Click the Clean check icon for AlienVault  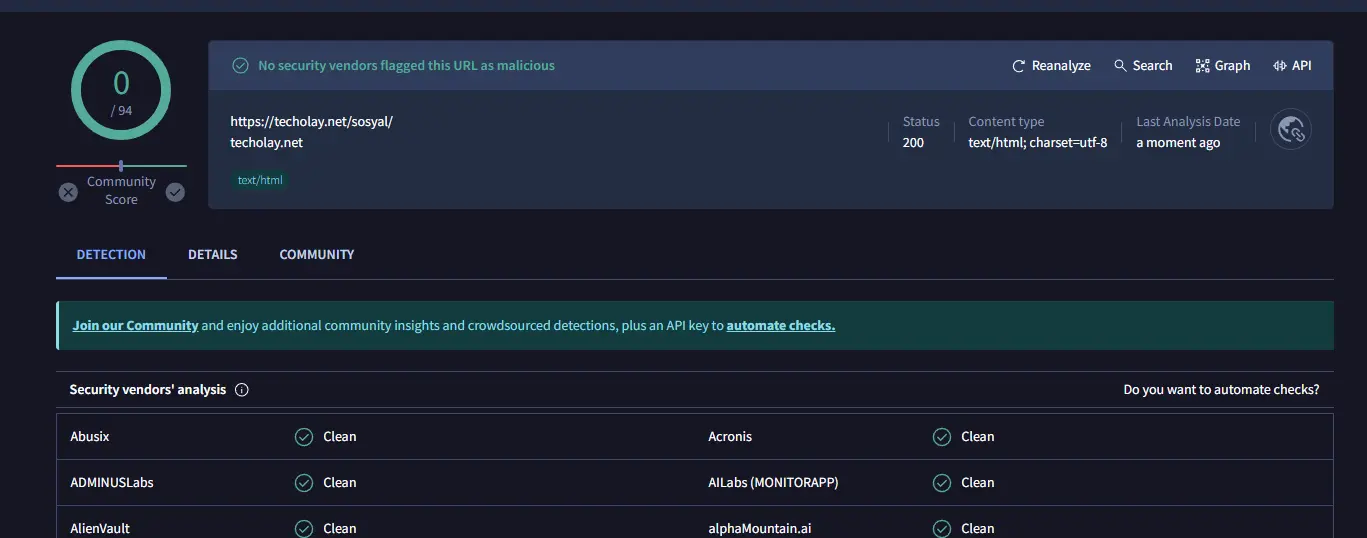tap(304, 528)
